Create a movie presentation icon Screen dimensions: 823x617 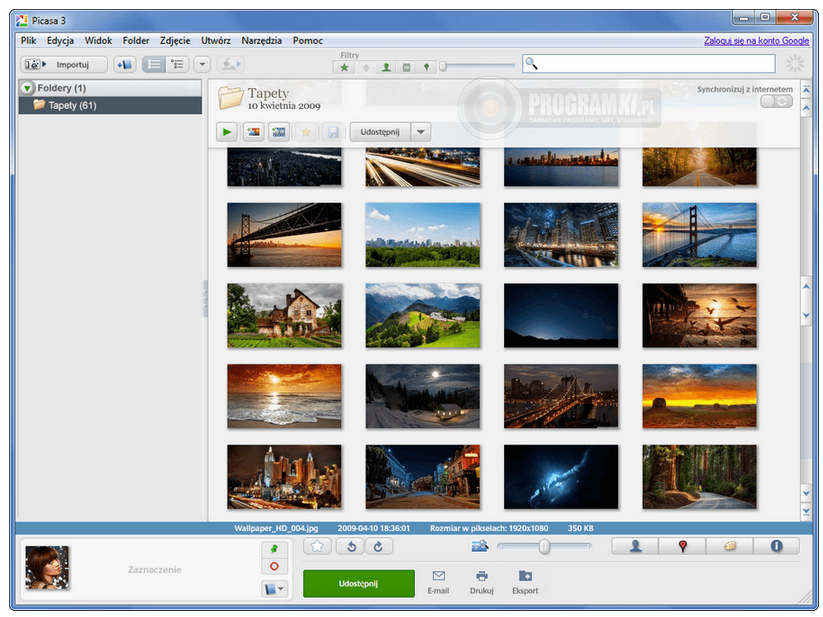(x=279, y=132)
